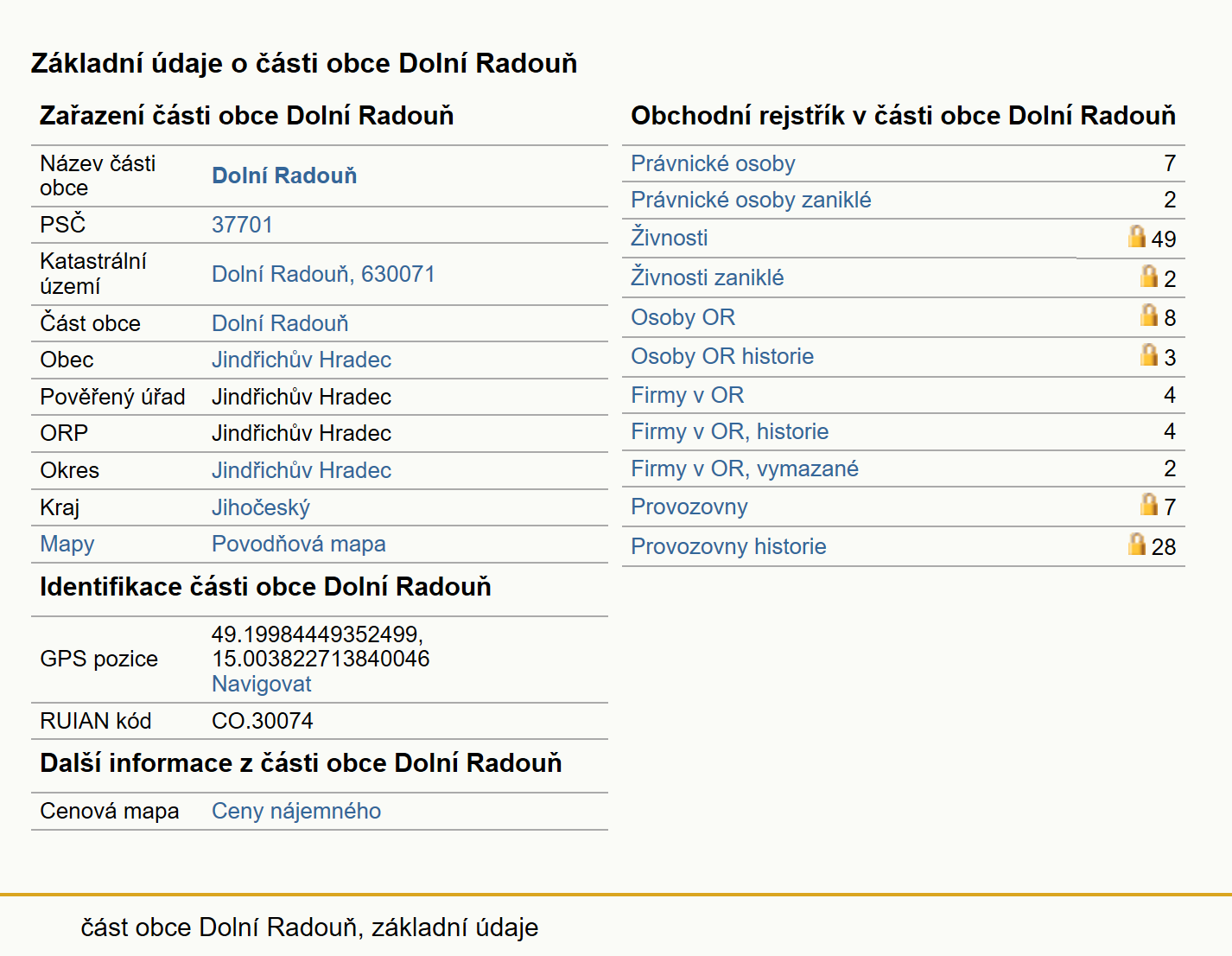Click Jindřichův Hradec in ORP row
The height and width of the screenshot is (956, 1232).
click(x=302, y=433)
